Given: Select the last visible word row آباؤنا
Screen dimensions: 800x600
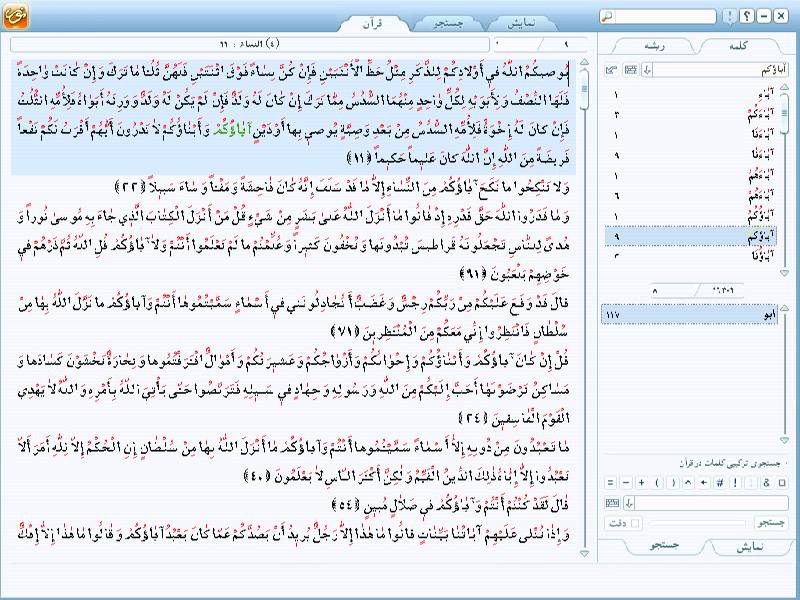Looking at the screenshot, I should click(690, 255).
